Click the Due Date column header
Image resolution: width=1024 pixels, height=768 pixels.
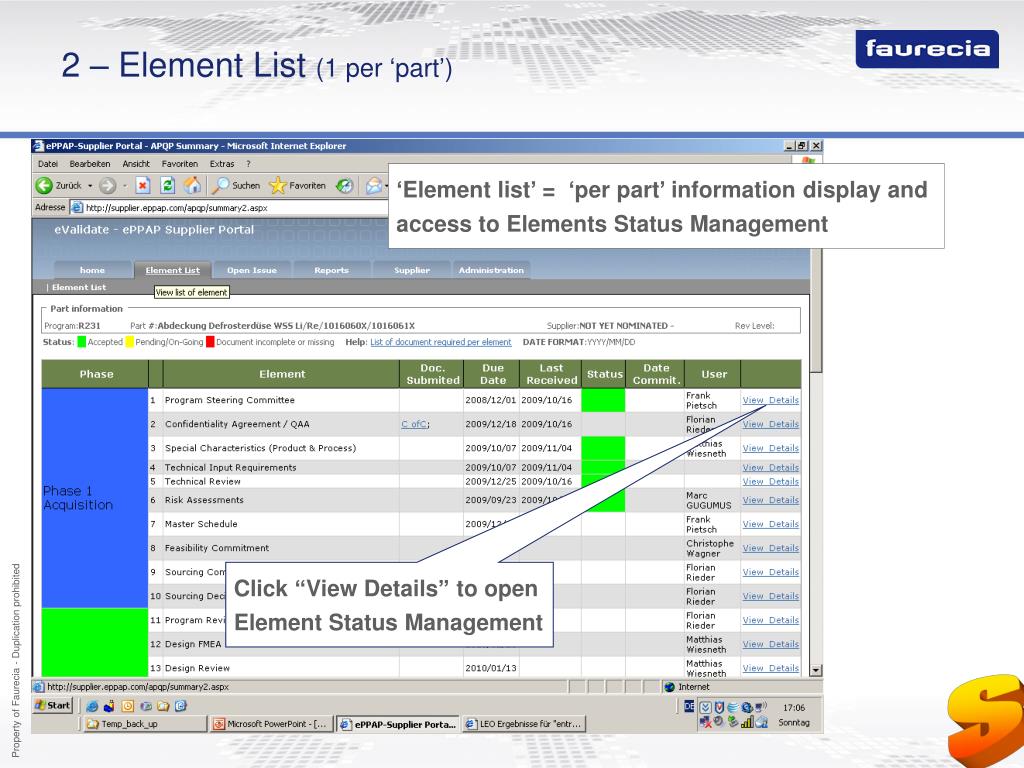pos(492,374)
